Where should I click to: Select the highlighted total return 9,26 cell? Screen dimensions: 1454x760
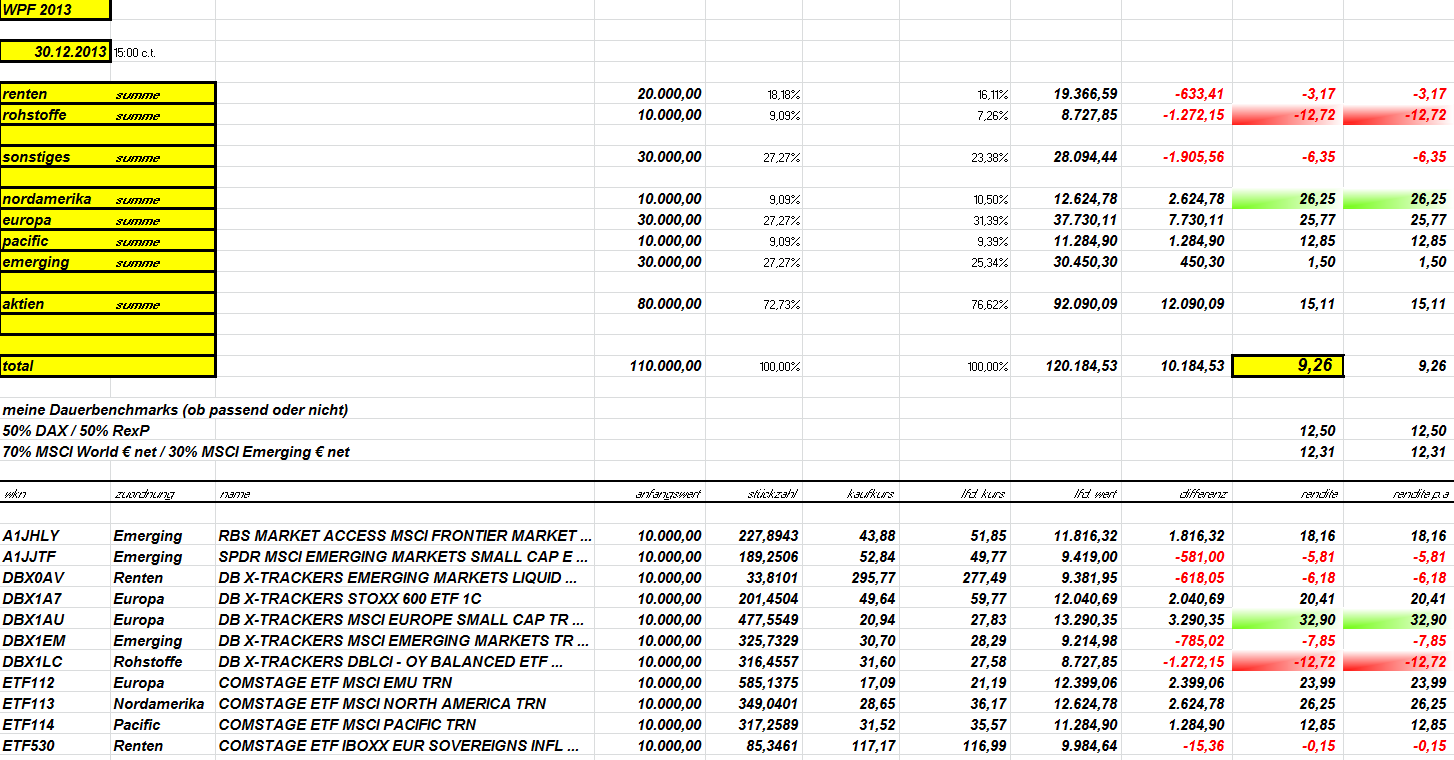(1288, 366)
